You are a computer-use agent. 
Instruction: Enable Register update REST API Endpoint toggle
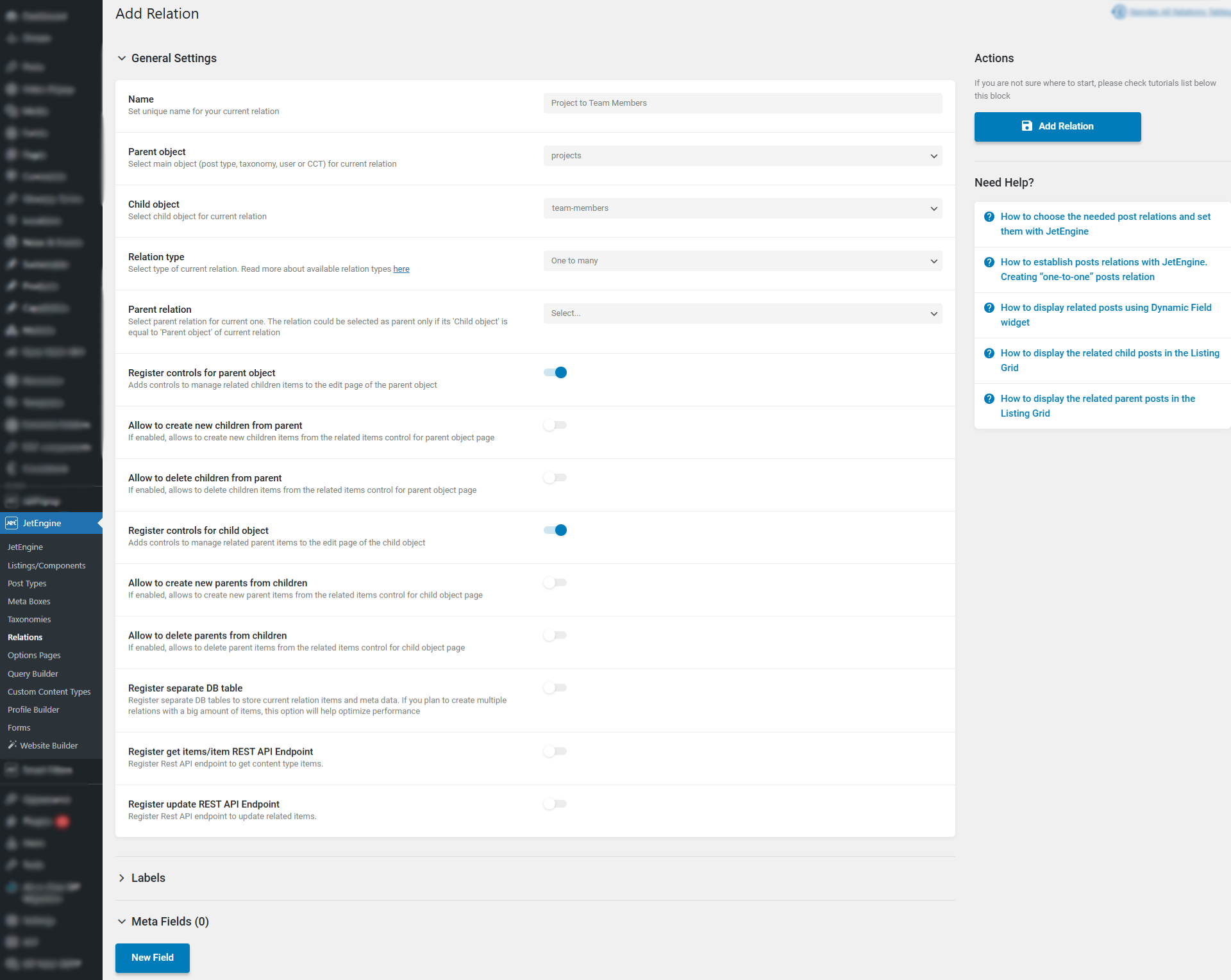555,804
